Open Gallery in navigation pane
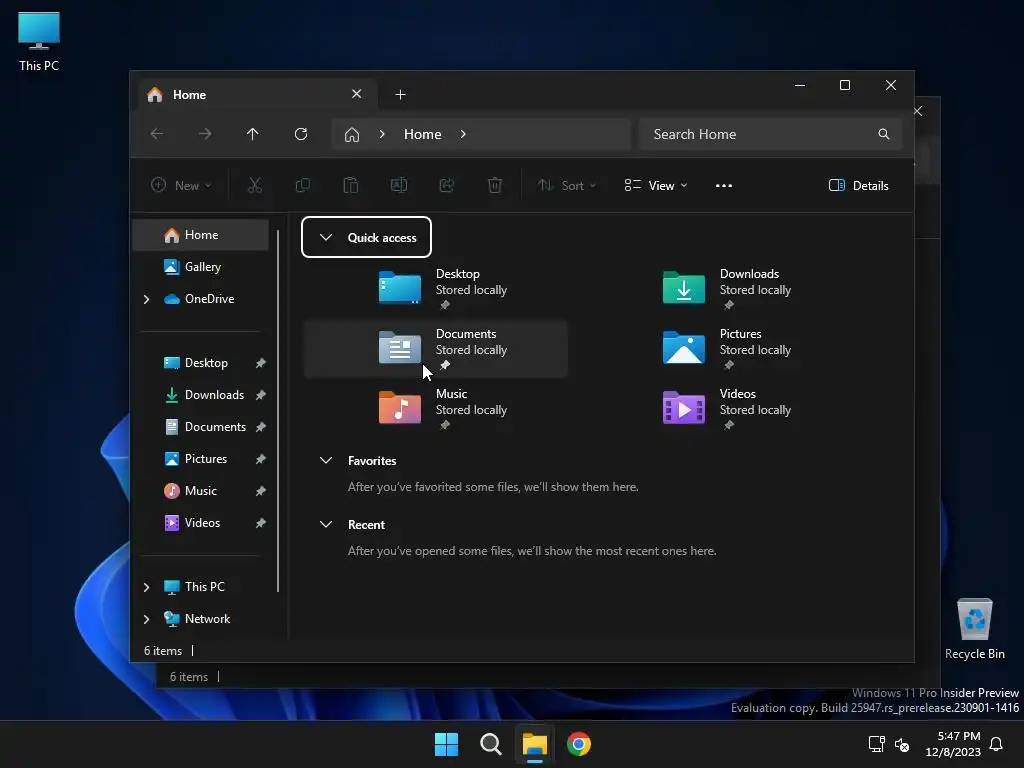Image resolution: width=1024 pixels, height=768 pixels. pyautogui.click(x=200, y=267)
